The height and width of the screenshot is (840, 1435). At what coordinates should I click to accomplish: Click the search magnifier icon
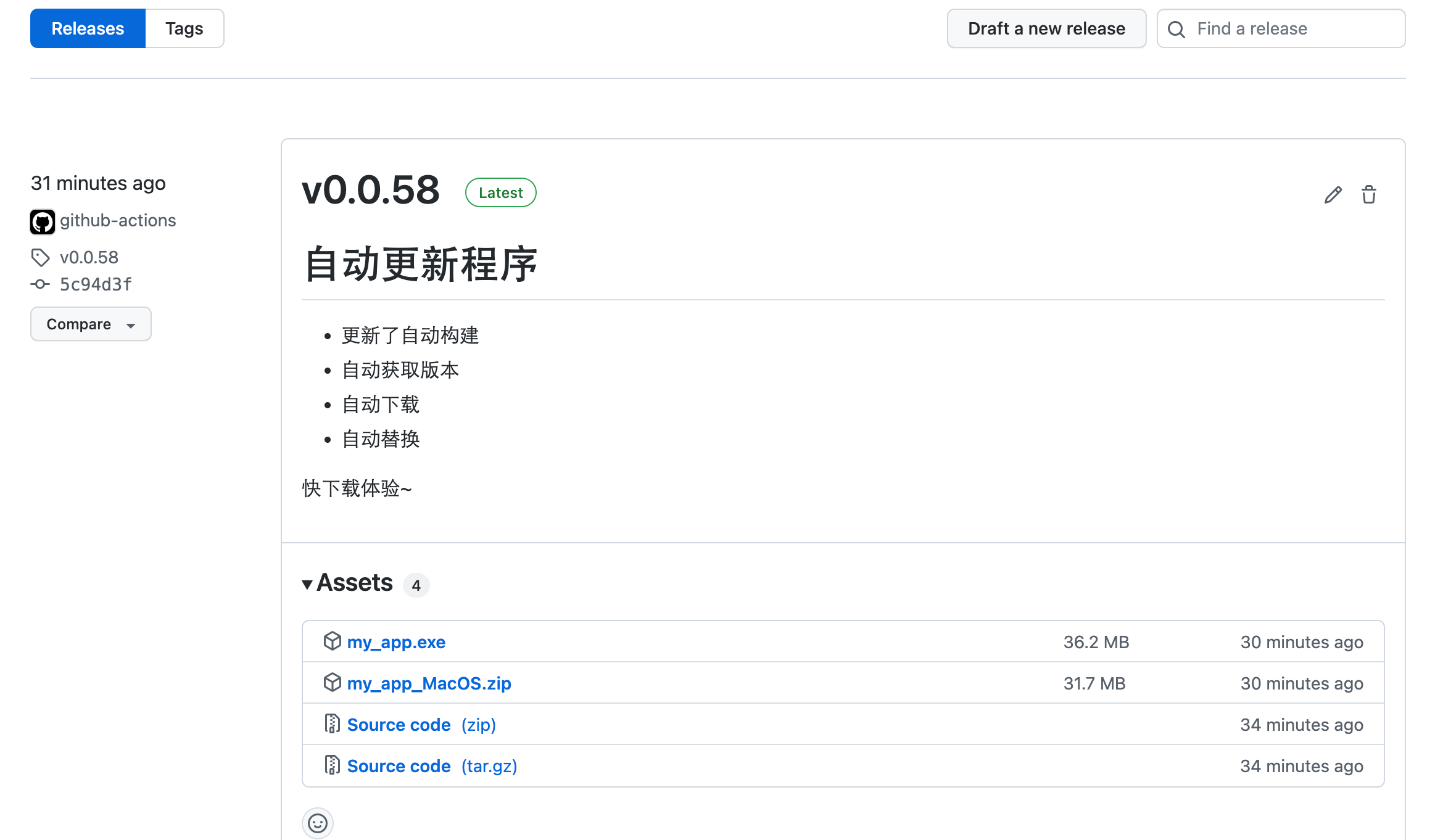tap(1176, 29)
